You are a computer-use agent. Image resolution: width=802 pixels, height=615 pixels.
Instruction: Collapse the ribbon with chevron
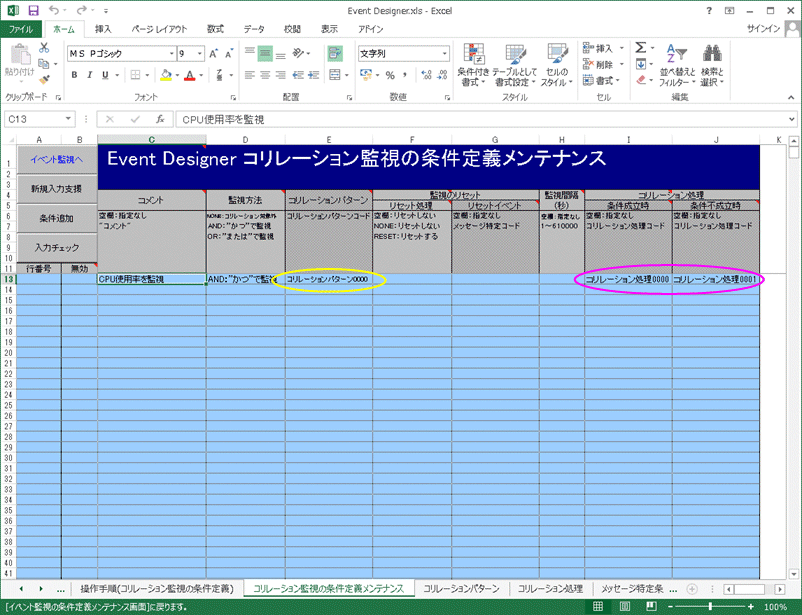[x=791, y=97]
